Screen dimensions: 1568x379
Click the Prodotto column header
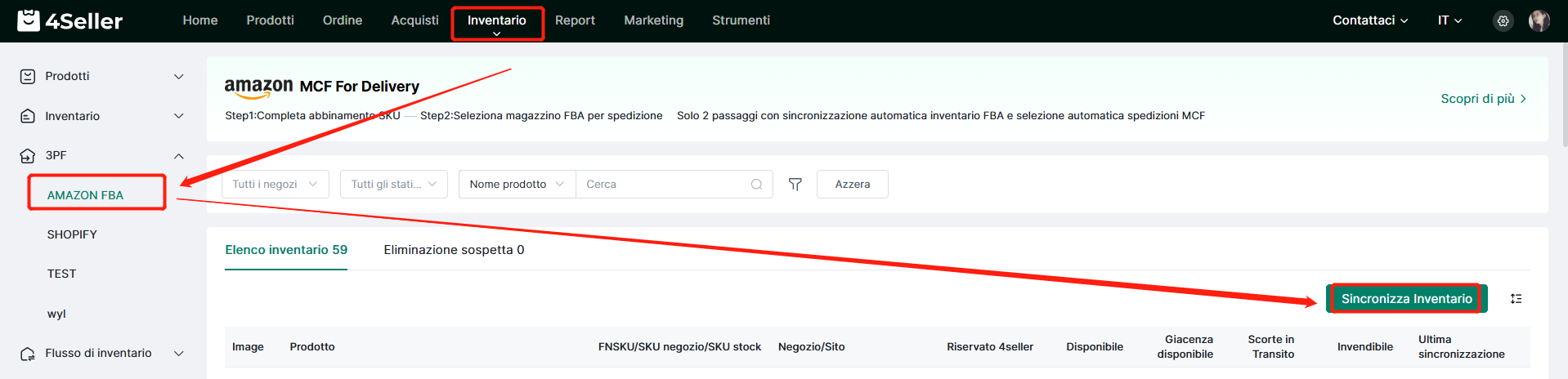click(x=312, y=347)
